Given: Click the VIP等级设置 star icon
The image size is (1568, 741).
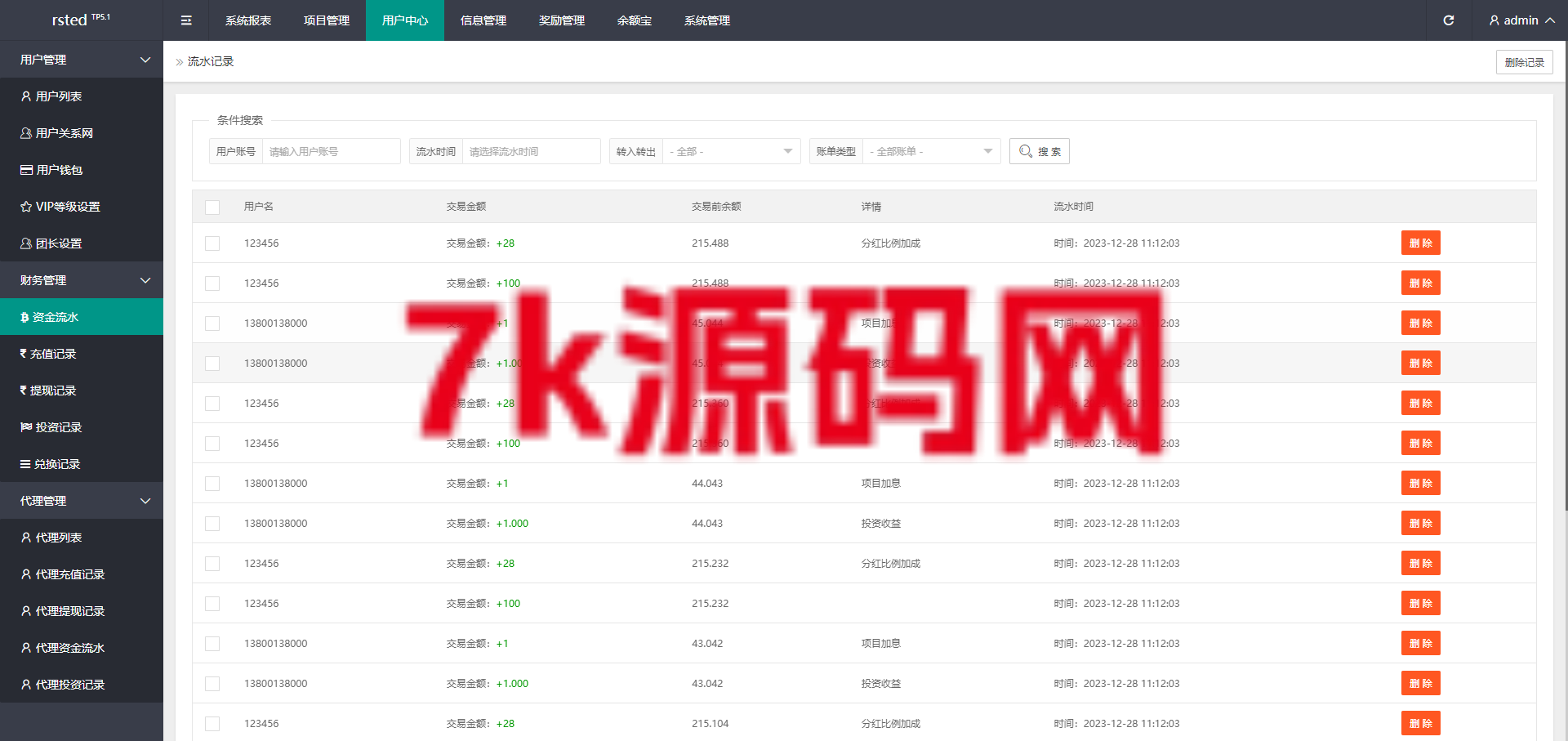Looking at the screenshot, I should 26,207.
